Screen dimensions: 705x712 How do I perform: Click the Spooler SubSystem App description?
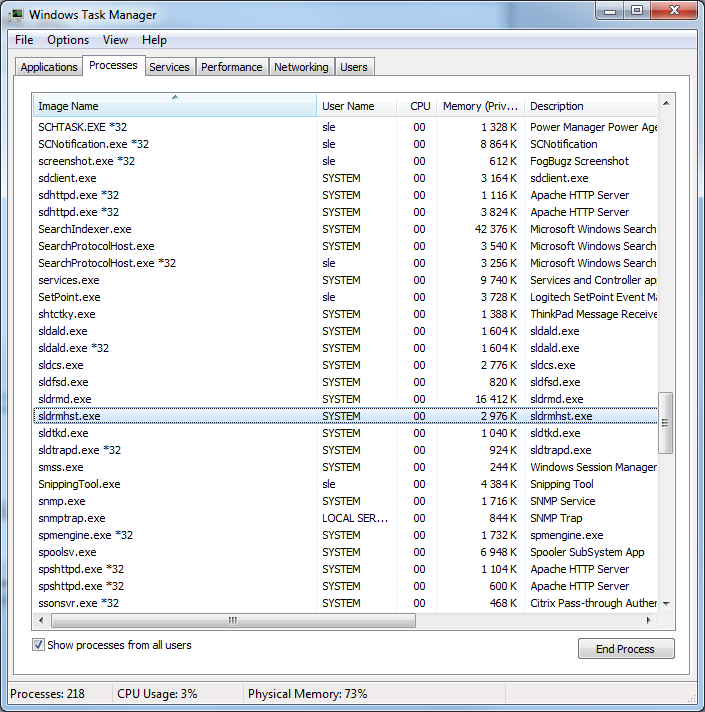587,552
